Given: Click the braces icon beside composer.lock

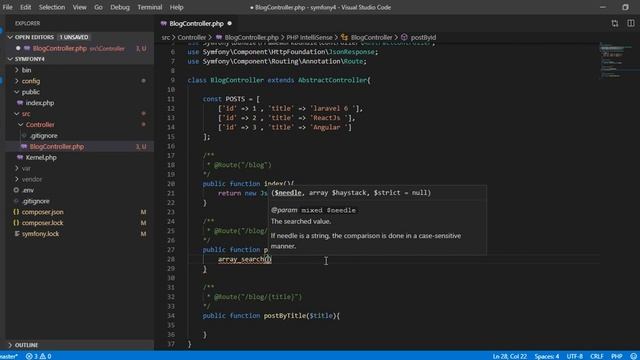Looking at the screenshot, I should point(16,223).
